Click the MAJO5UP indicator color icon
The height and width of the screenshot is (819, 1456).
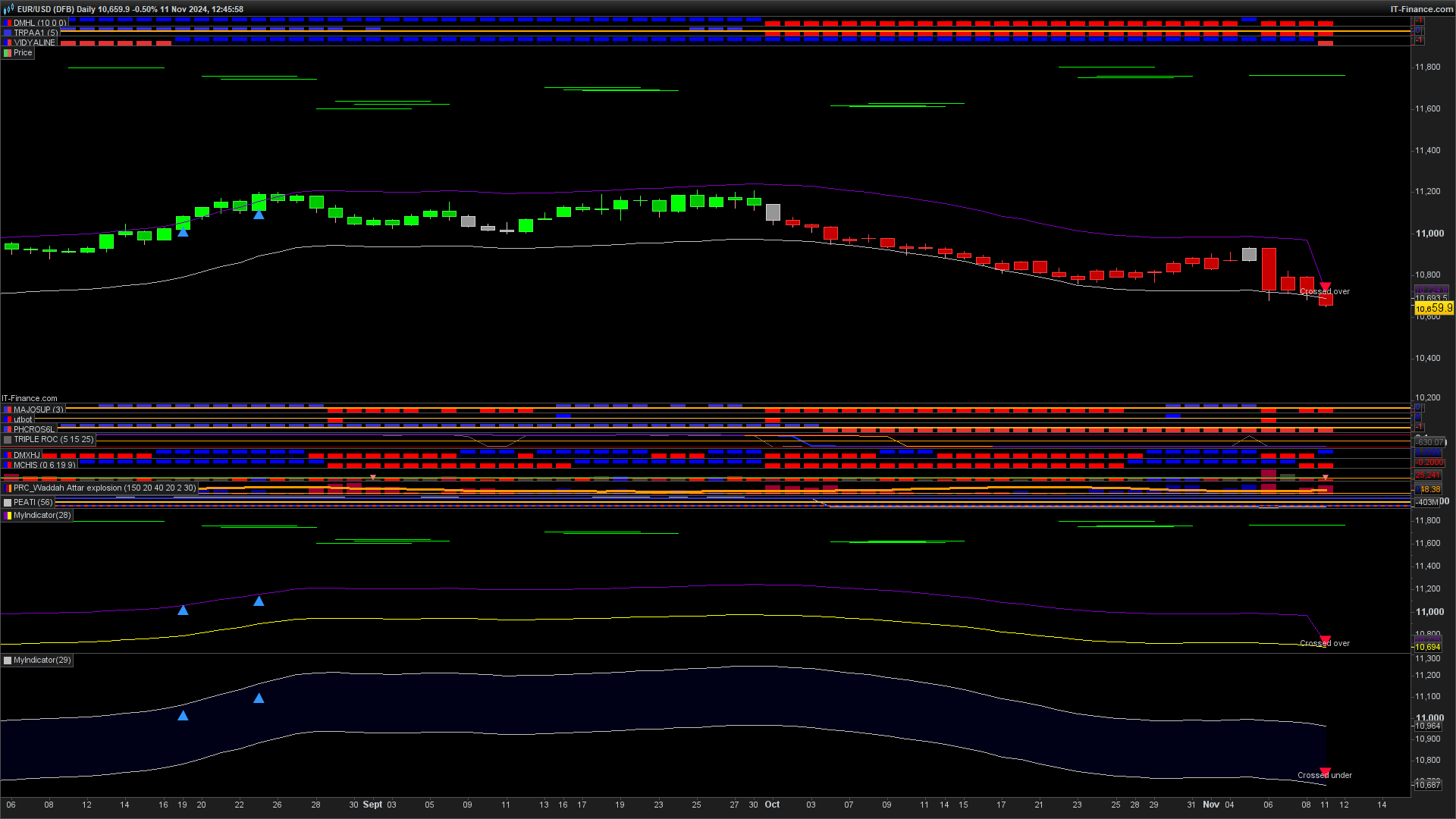[8, 410]
